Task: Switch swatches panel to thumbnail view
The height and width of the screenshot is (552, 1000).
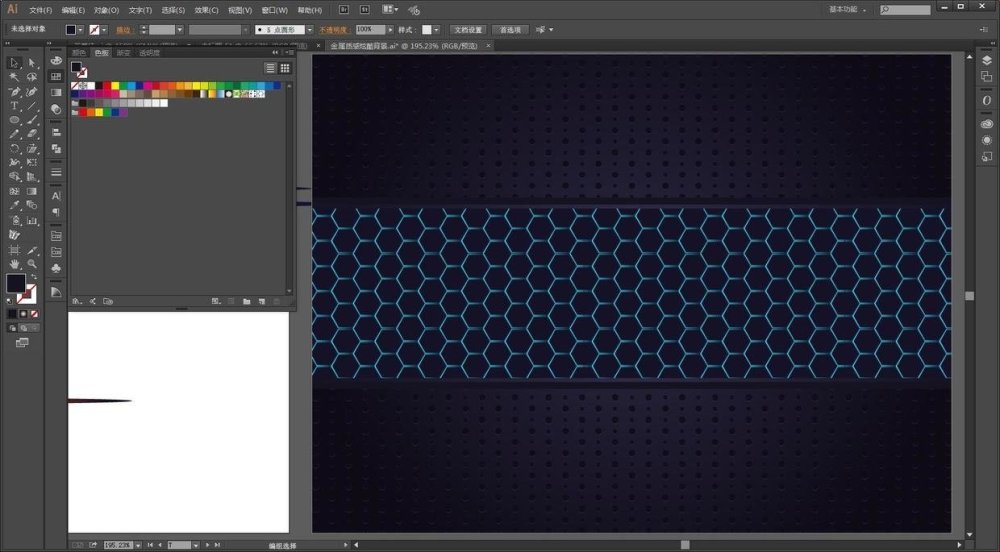Action: [x=285, y=67]
